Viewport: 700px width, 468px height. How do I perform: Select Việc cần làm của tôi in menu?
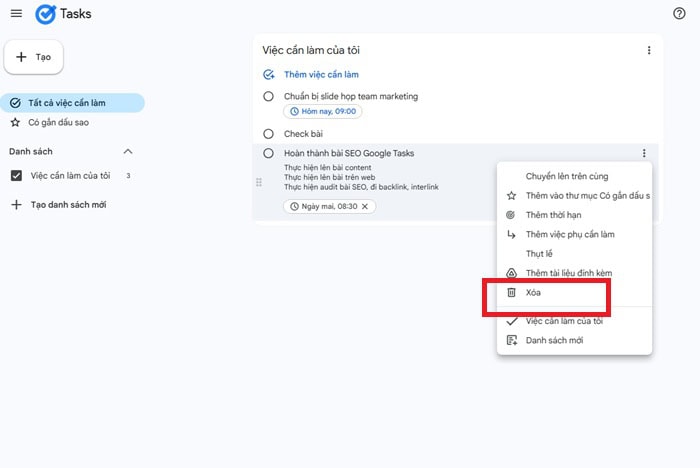tap(575, 321)
